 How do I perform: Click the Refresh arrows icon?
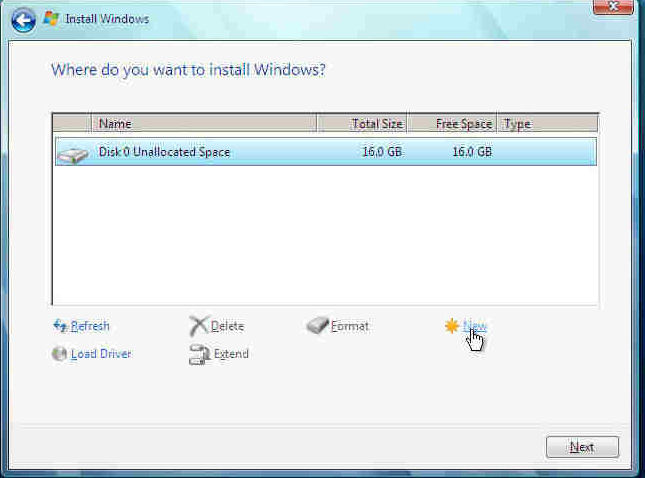point(59,326)
